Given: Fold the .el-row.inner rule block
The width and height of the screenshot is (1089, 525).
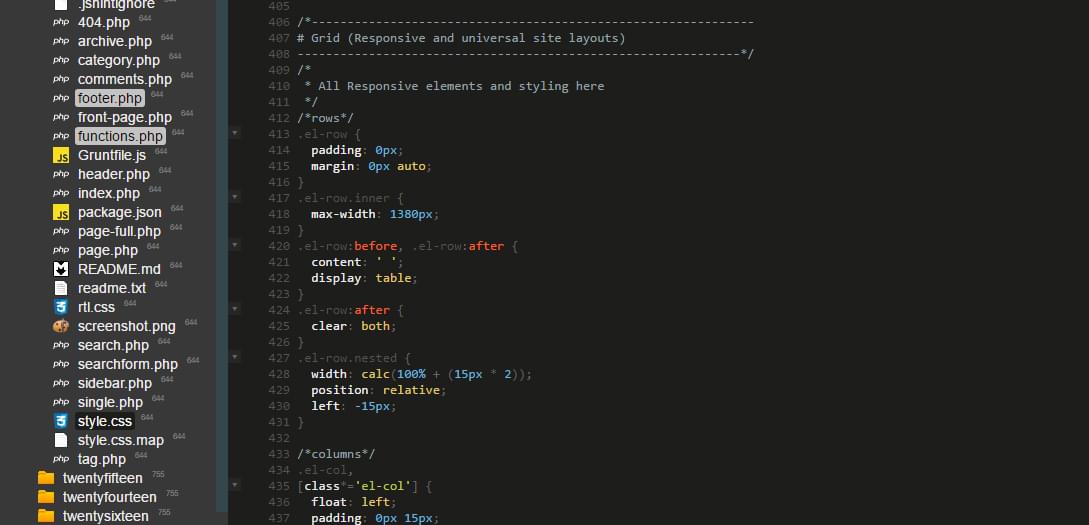Looking at the screenshot, I should pos(235,197).
